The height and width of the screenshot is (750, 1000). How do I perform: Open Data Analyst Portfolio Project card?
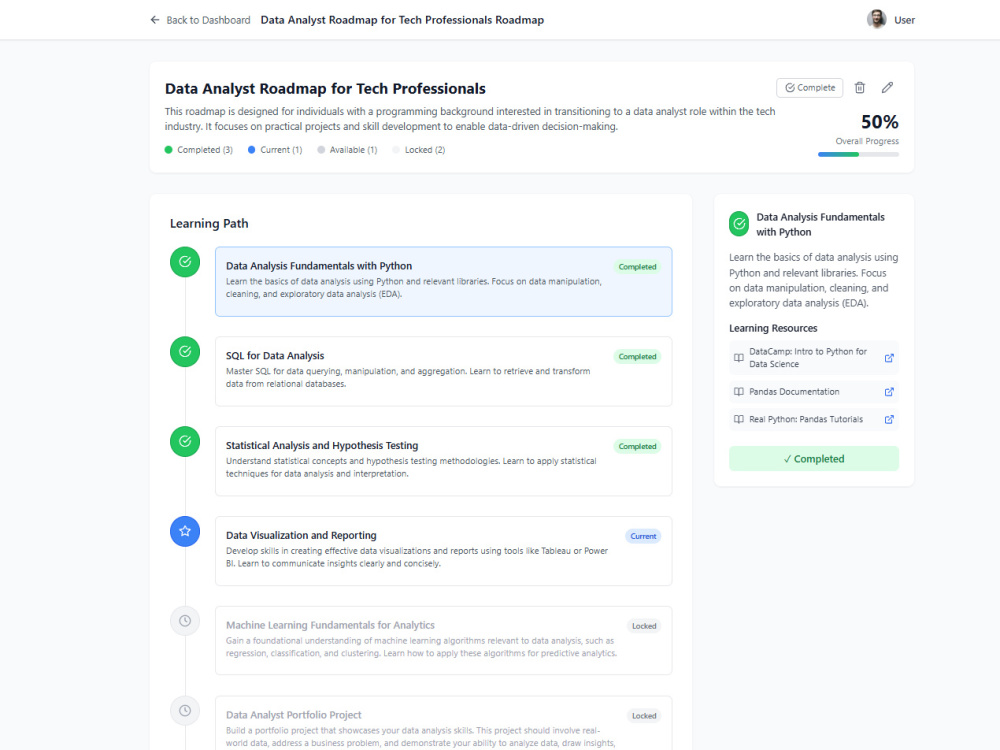point(443,723)
